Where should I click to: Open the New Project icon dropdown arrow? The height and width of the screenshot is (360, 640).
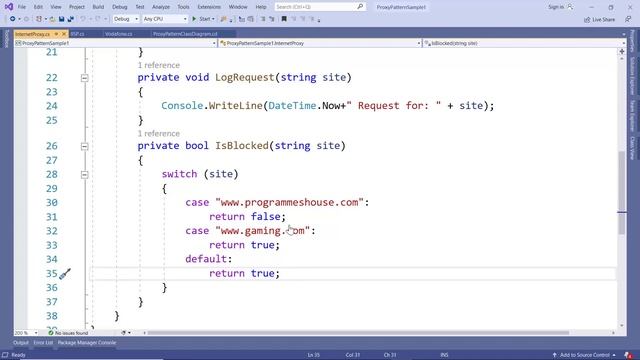45,19
